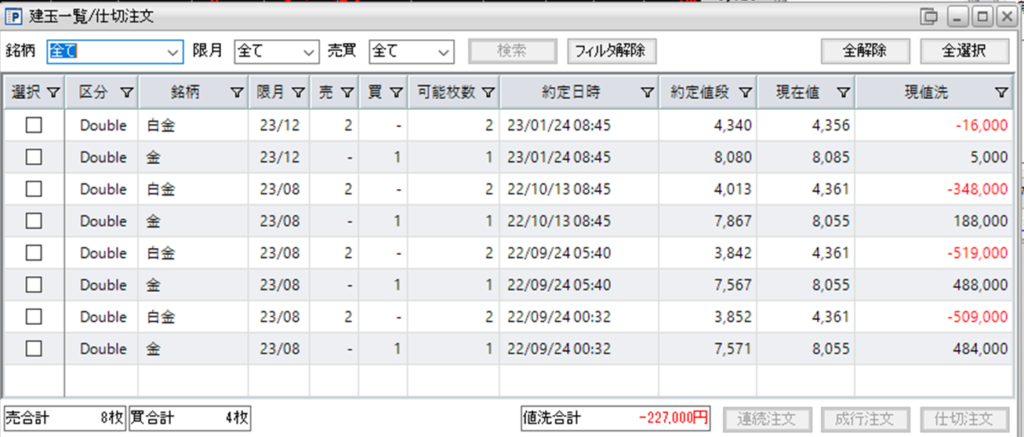
Task: Enable checkbox for 白金 row priced 3,852
Action: [33, 317]
